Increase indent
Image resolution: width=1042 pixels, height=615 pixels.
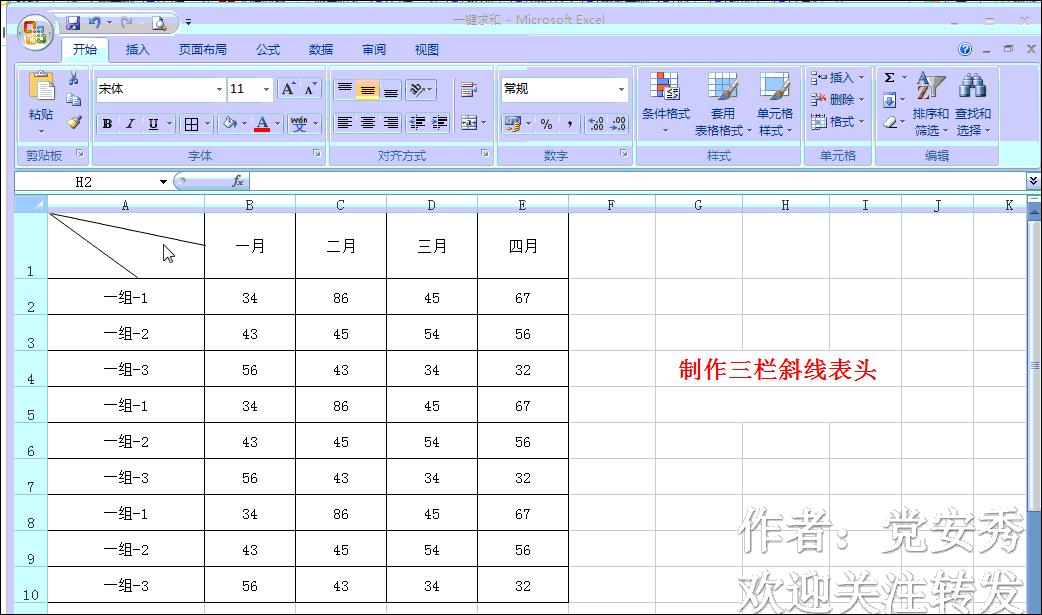pyautogui.click(x=439, y=123)
